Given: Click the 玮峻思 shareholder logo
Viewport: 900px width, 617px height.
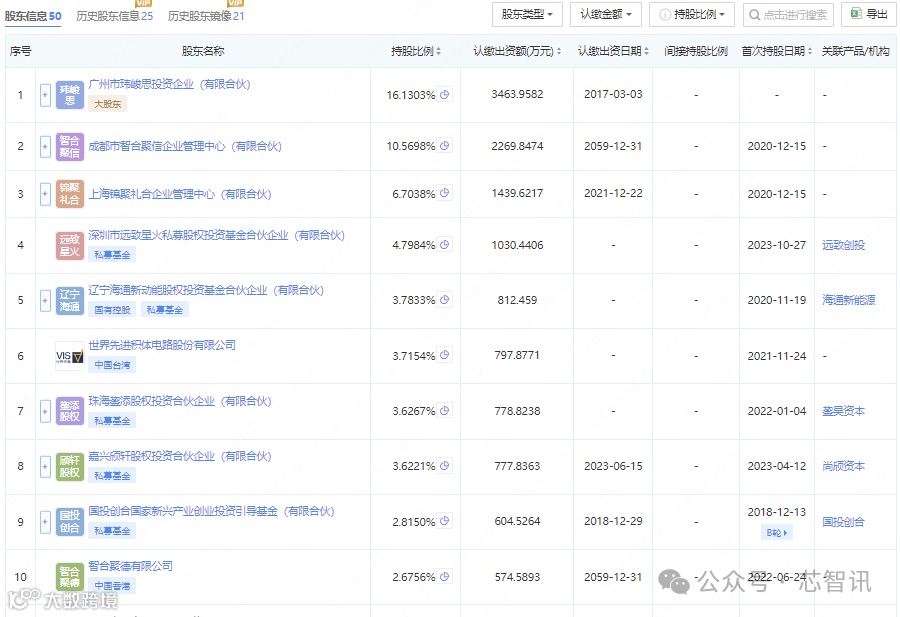Looking at the screenshot, I should click(x=70, y=95).
